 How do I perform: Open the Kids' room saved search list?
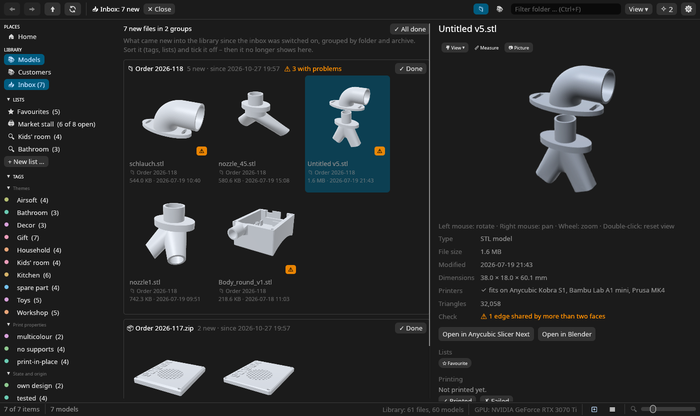coord(35,137)
